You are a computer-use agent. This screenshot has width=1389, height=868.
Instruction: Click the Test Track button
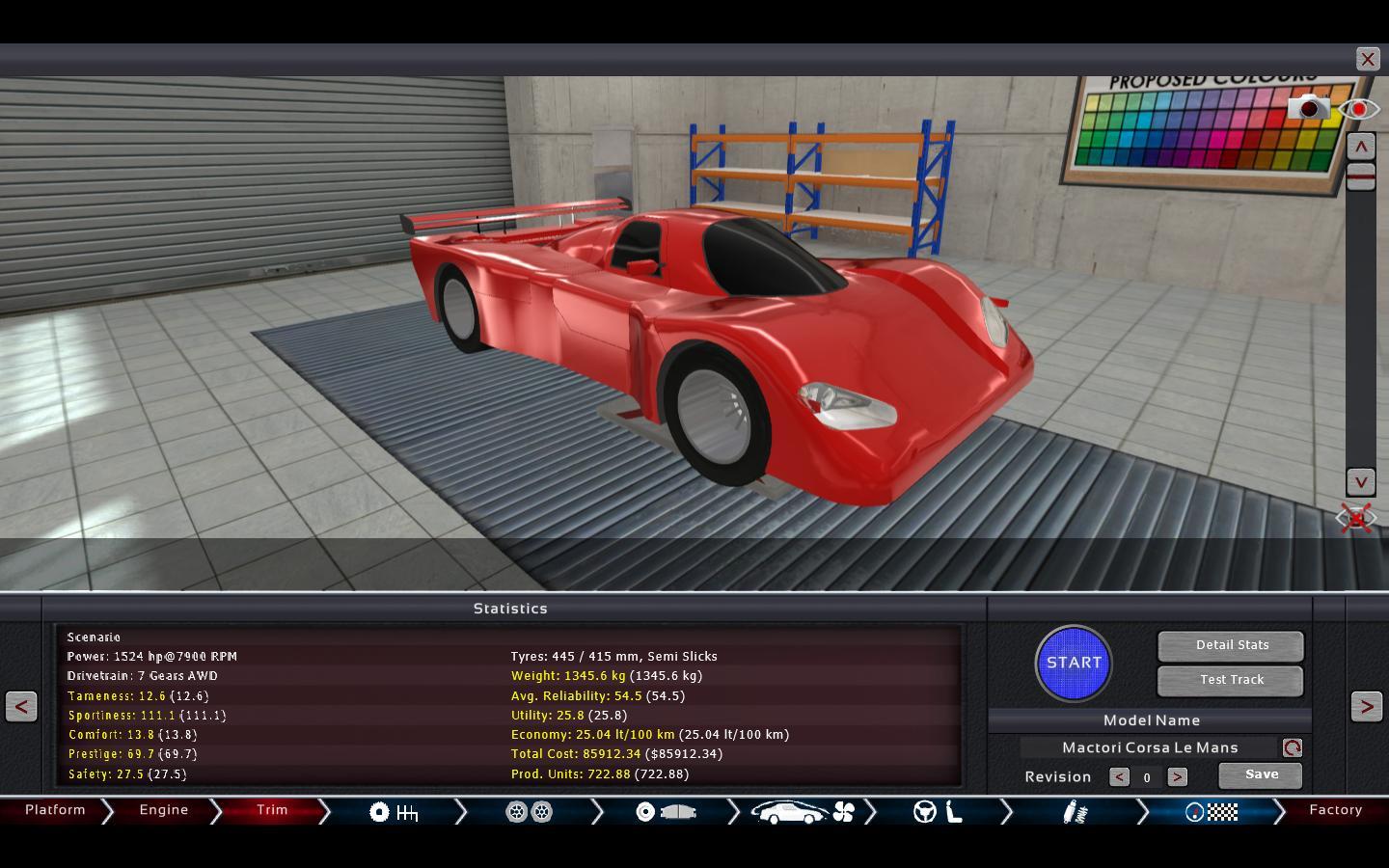click(1231, 680)
